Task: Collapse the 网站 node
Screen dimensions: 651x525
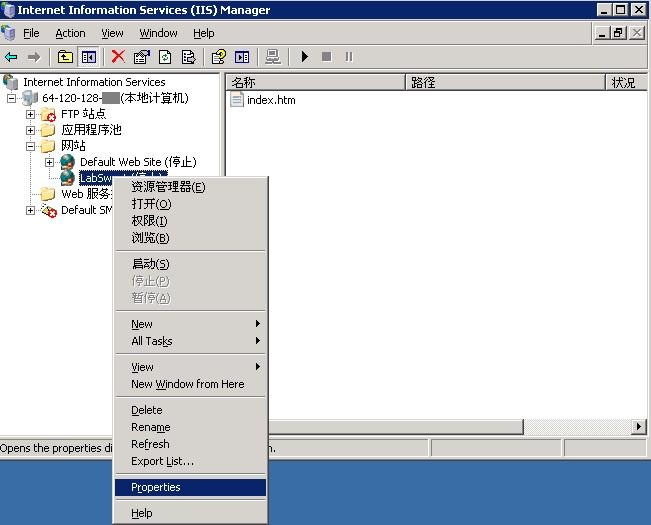Action: click(30, 146)
